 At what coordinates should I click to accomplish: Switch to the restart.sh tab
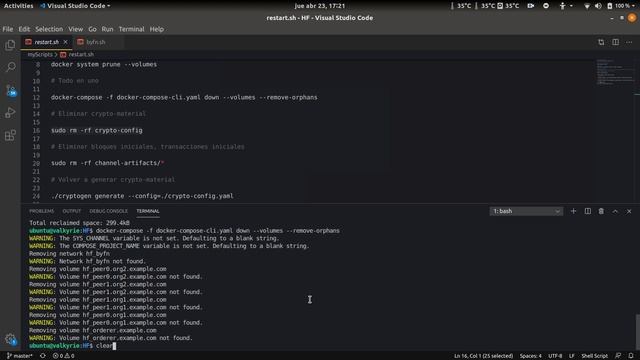[x=47, y=42]
